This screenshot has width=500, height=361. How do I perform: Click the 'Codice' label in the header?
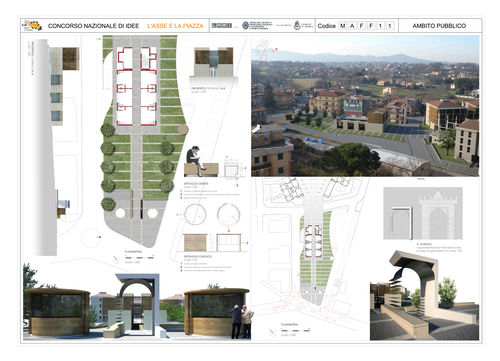point(326,26)
